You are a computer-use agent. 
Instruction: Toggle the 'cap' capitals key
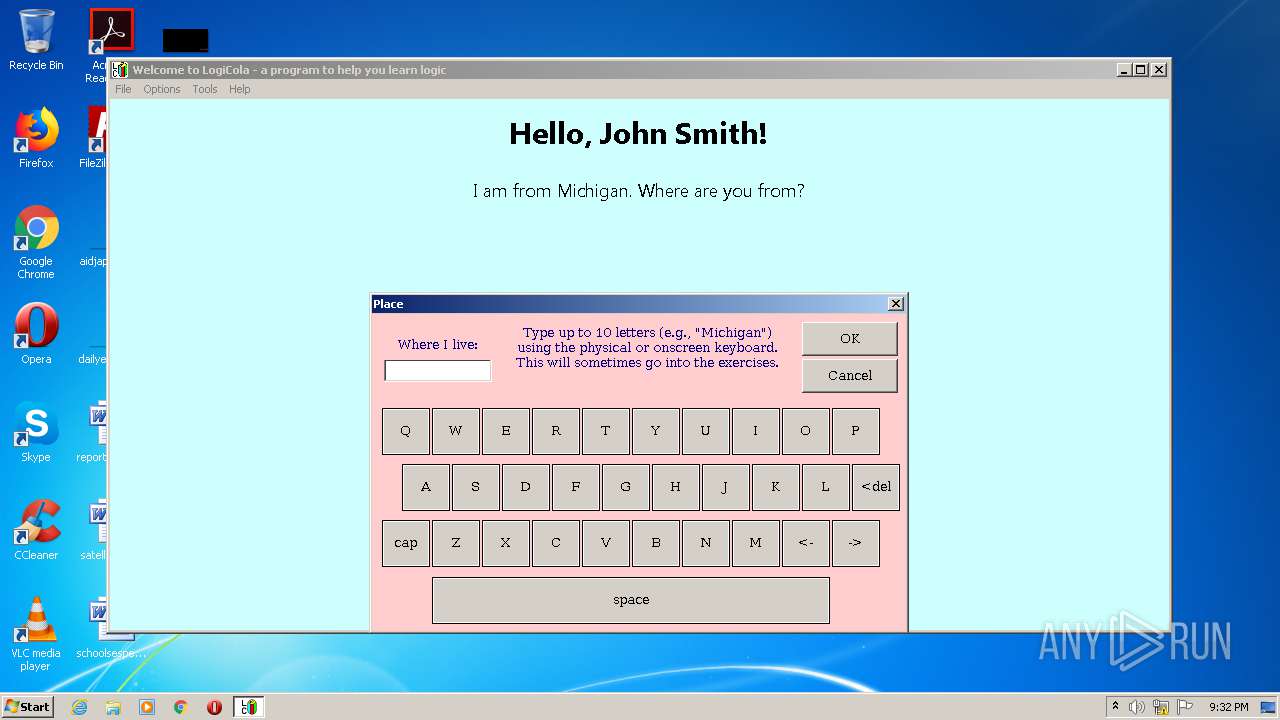coord(406,543)
